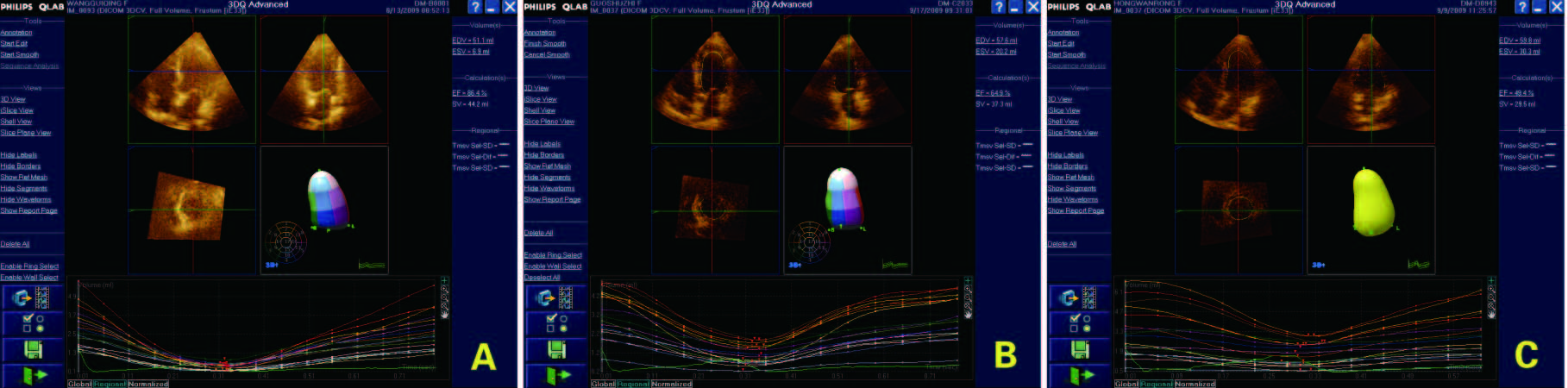Image resolution: width=1568 pixels, height=388 pixels.
Task: Click Delete All in HONGWANRONG panel
Action: (x=1062, y=245)
